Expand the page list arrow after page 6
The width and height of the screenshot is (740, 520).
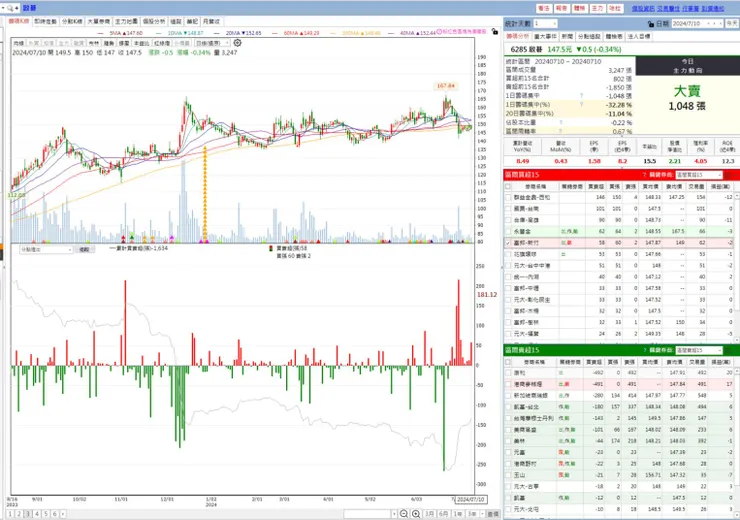click(63, 514)
